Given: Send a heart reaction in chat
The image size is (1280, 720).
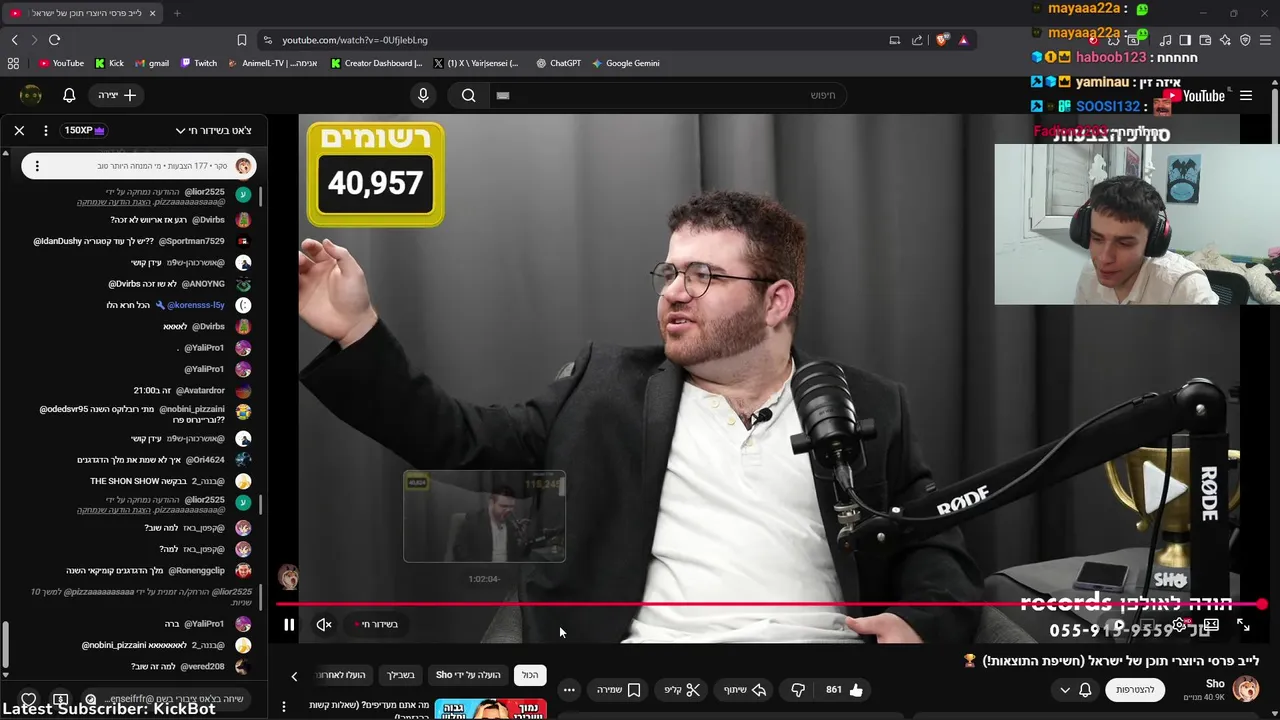Looking at the screenshot, I should [x=29, y=700].
